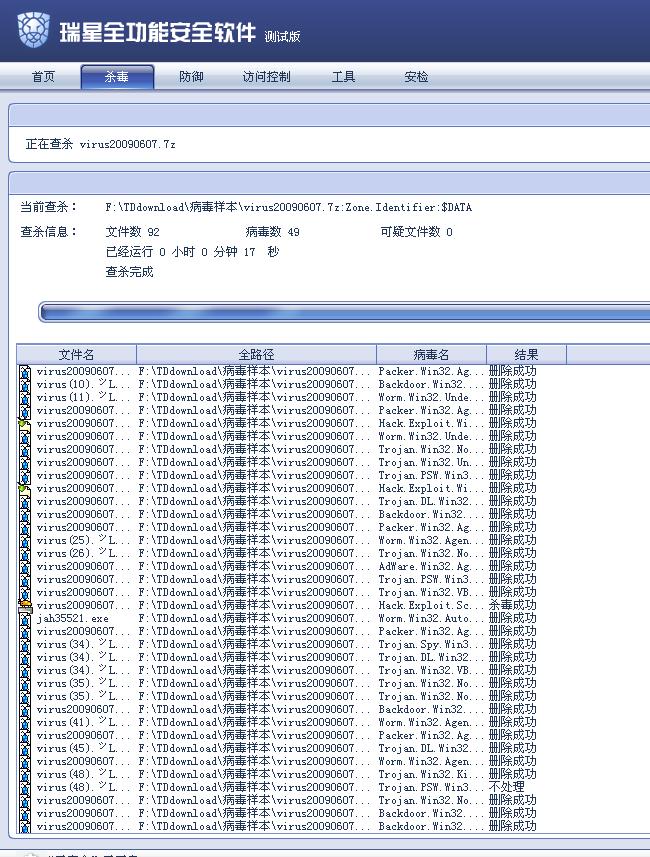This screenshot has height=857, width=650.
Task: Click the current scan path Zone.Identifier:$DATA
Action: pyautogui.click(x=289, y=207)
